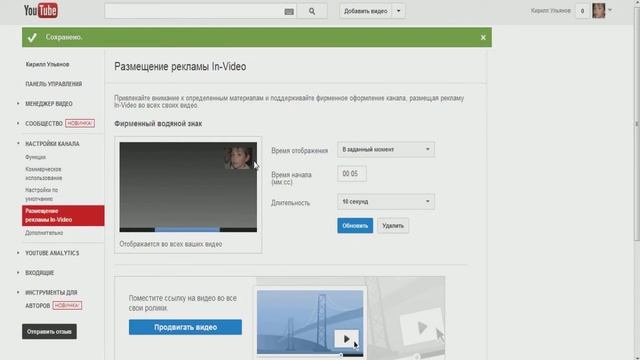Screen dimensions: 640x360
Task: Open Настройки по умолчанию page
Action: point(41,194)
